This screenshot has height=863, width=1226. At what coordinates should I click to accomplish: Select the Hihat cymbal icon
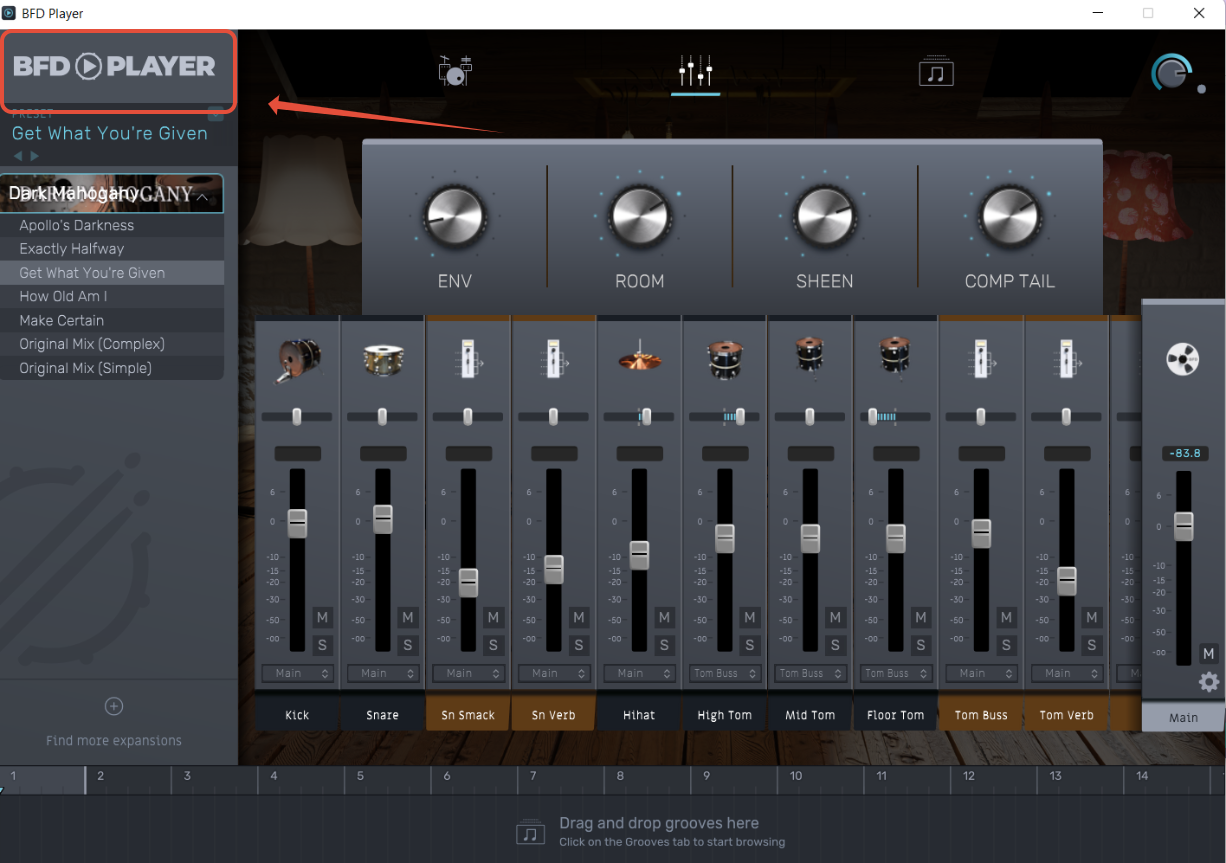click(639, 360)
